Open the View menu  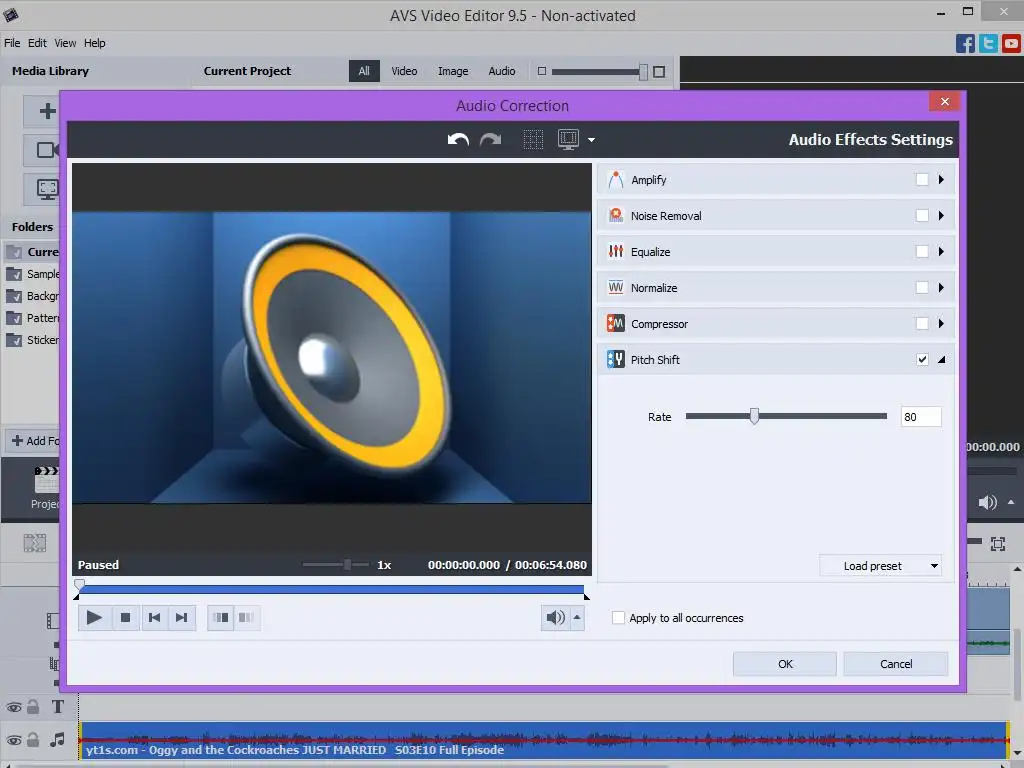65,43
